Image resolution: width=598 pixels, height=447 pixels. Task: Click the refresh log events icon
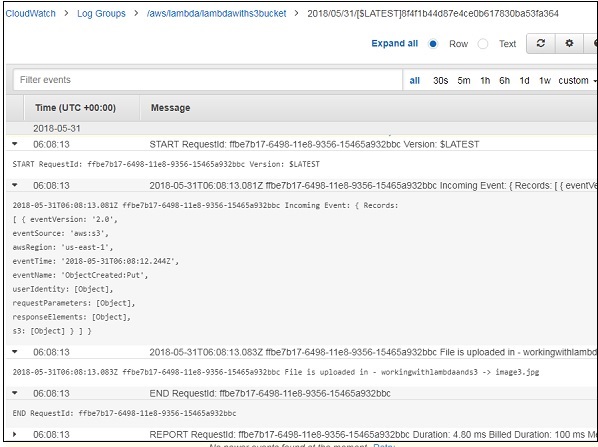(541, 43)
